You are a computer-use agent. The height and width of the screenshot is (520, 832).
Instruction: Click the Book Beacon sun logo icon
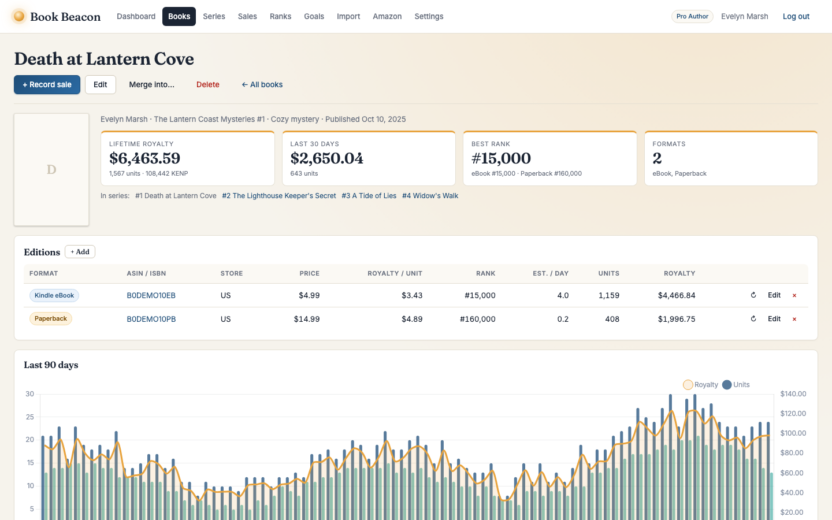tap(19, 16)
